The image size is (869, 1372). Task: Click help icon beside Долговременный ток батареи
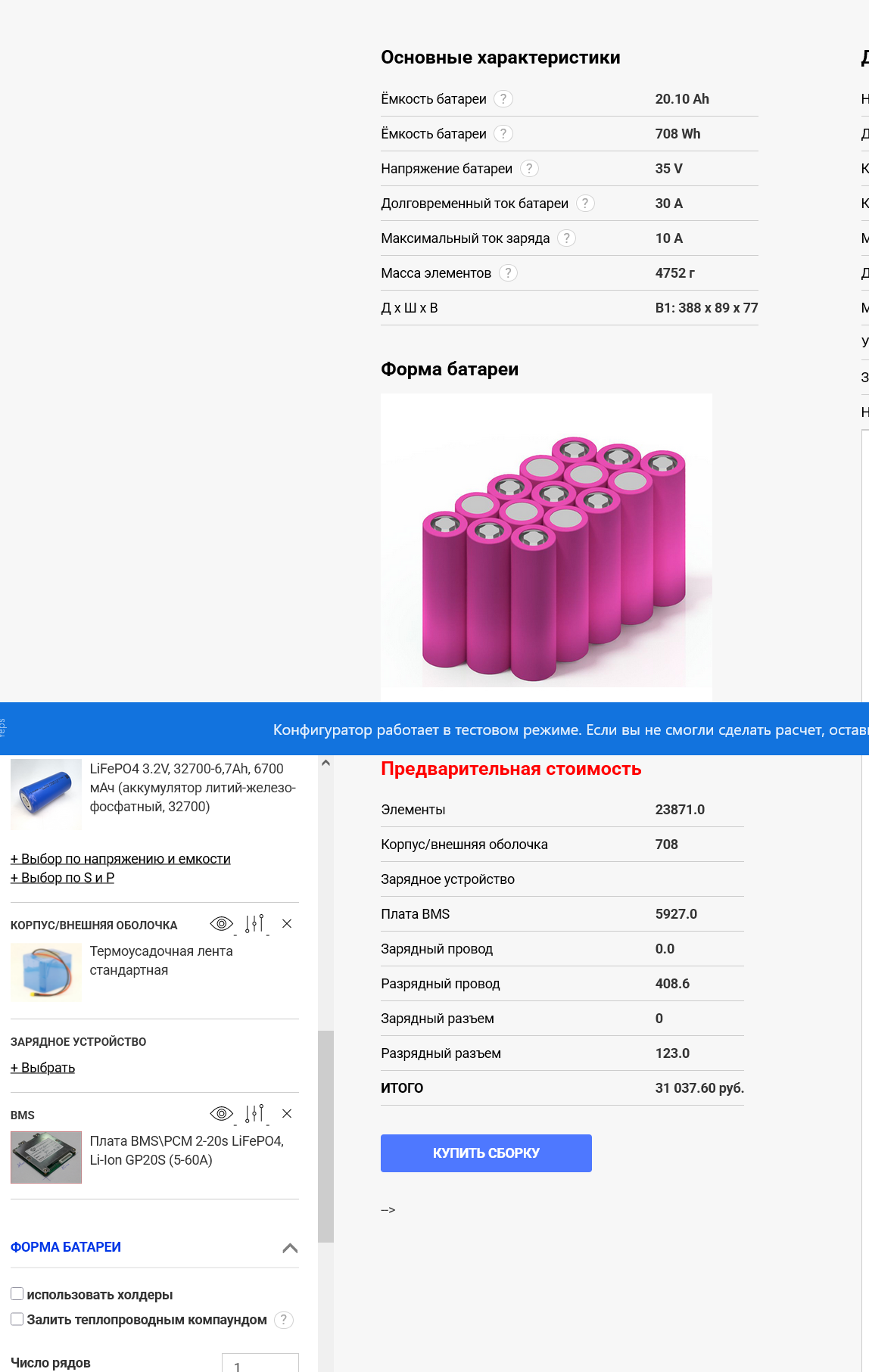pos(585,204)
